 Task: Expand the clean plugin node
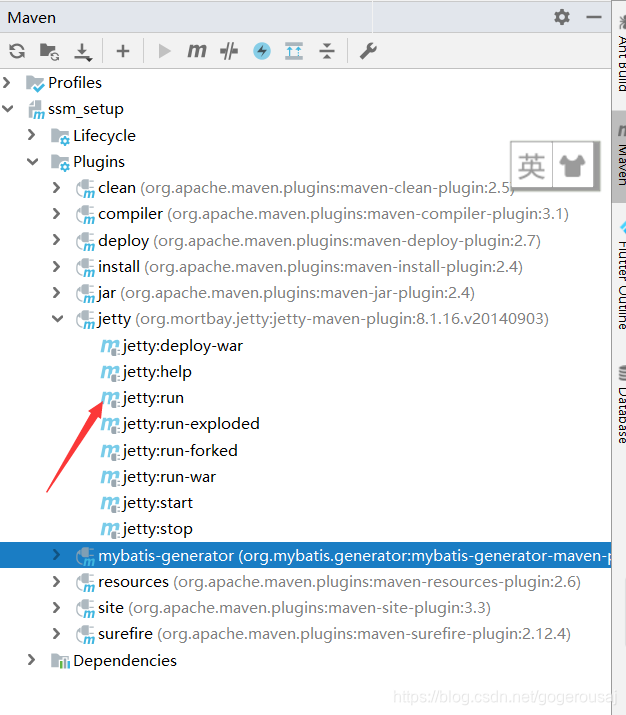click(x=57, y=187)
